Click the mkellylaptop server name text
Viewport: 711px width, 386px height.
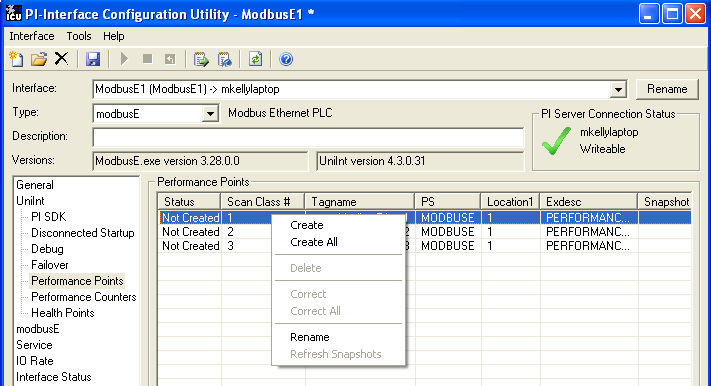click(x=609, y=132)
